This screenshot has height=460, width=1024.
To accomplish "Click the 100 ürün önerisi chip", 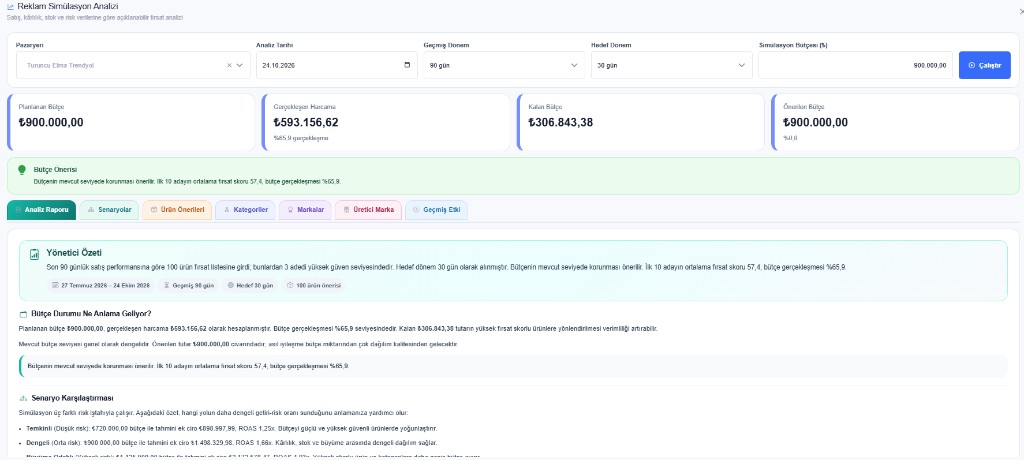I will (313, 286).
